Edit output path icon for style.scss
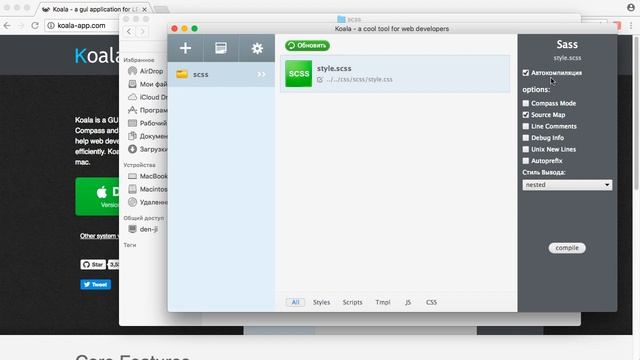This screenshot has width=640, height=360. pyautogui.click(x=320, y=80)
